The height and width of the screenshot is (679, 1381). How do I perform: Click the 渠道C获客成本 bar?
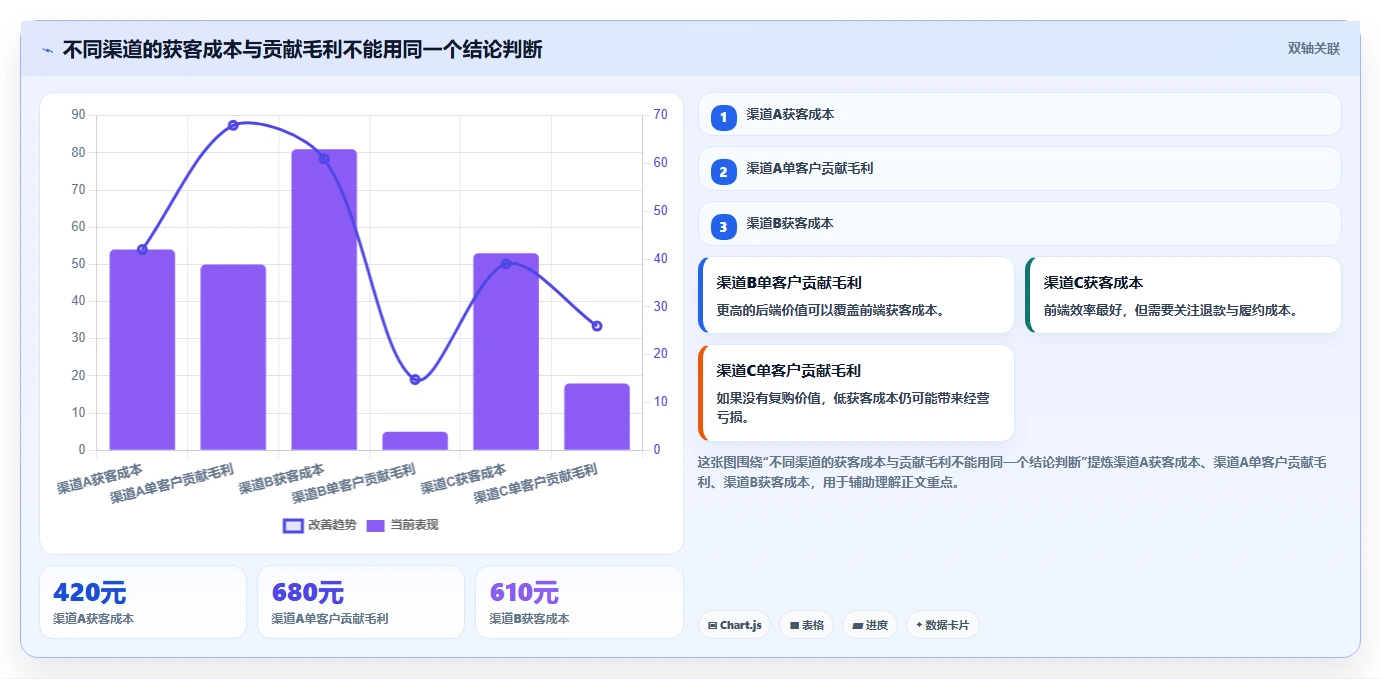506,352
